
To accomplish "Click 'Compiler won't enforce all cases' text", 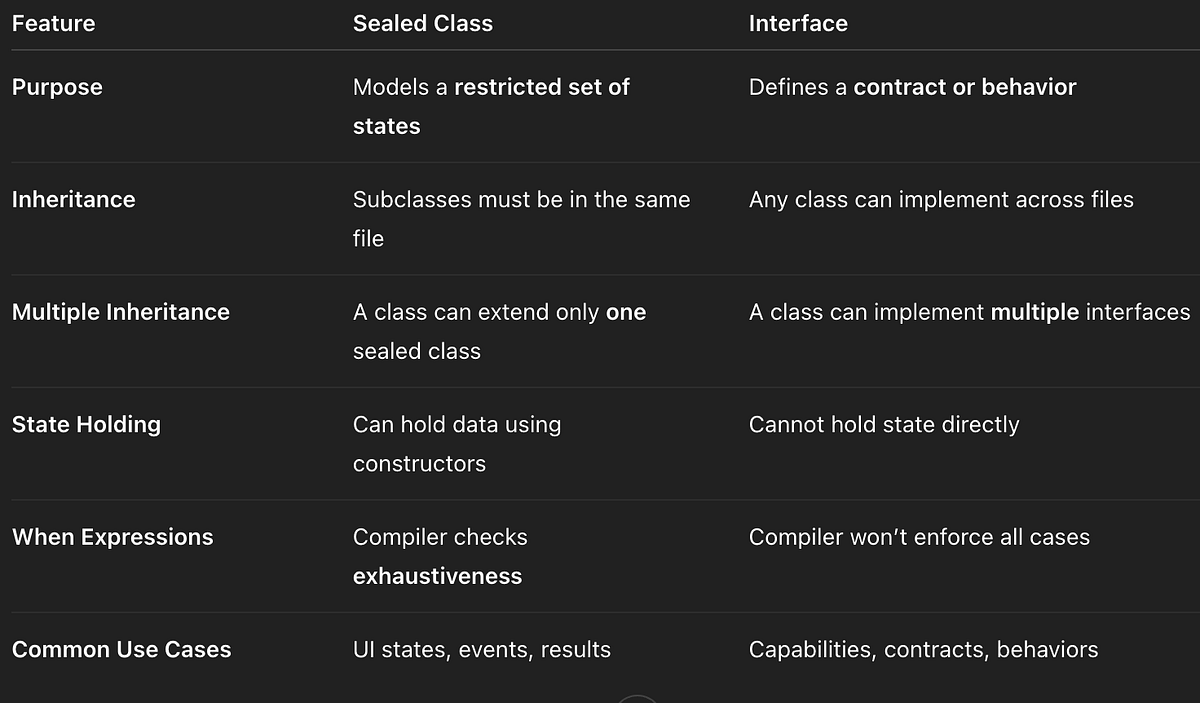I will tap(919, 537).
